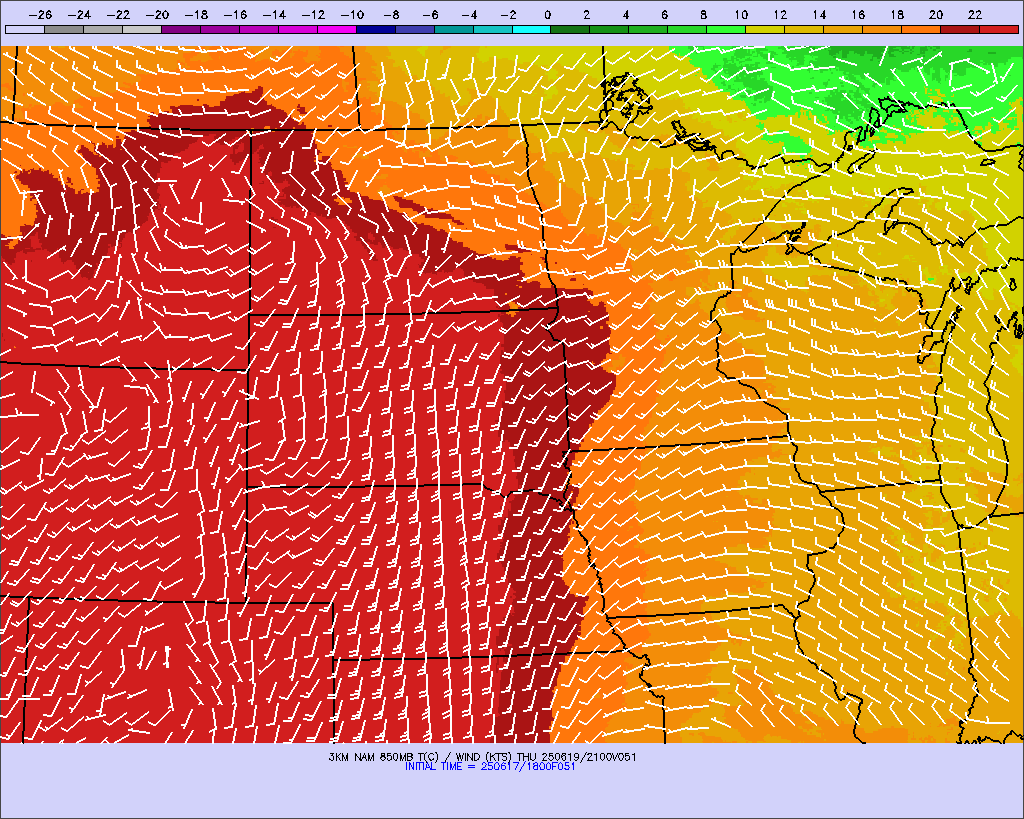Click the 12 legend label
The height and width of the screenshot is (819, 1024).
[x=780, y=14]
